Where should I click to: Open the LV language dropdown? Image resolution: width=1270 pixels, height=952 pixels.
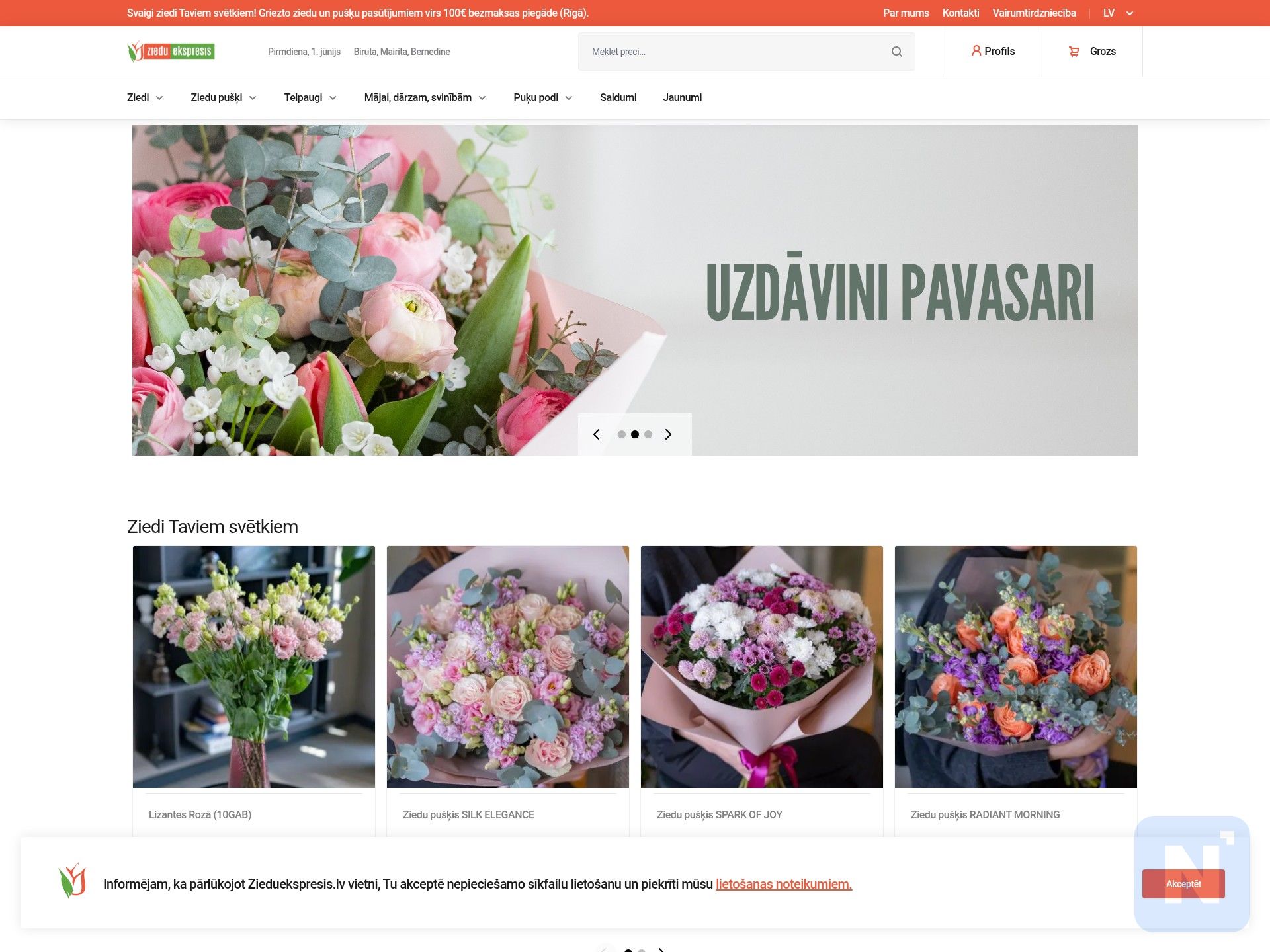coord(1118,13)
